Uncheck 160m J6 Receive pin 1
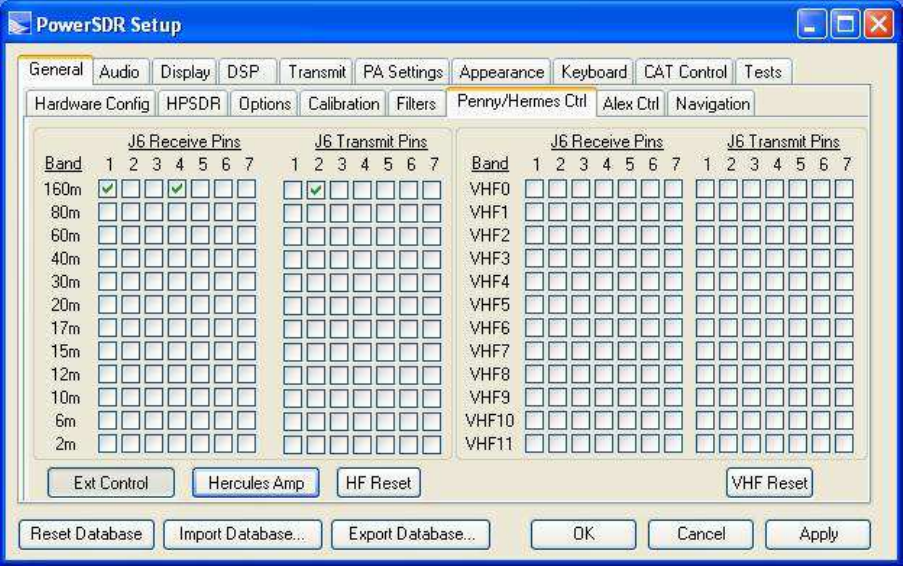 coord(108,189)
